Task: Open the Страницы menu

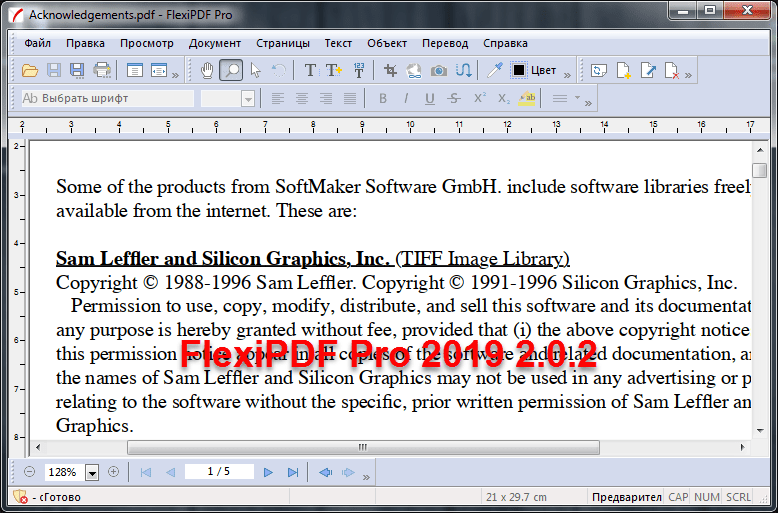Action: (283, 44)
